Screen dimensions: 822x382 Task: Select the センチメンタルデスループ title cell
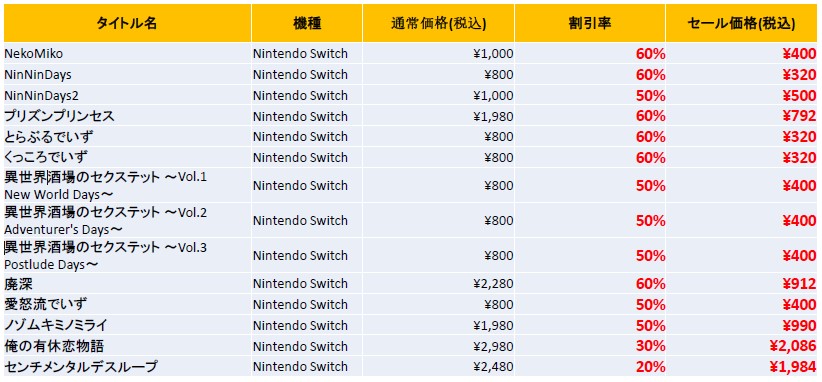(127, 366)
